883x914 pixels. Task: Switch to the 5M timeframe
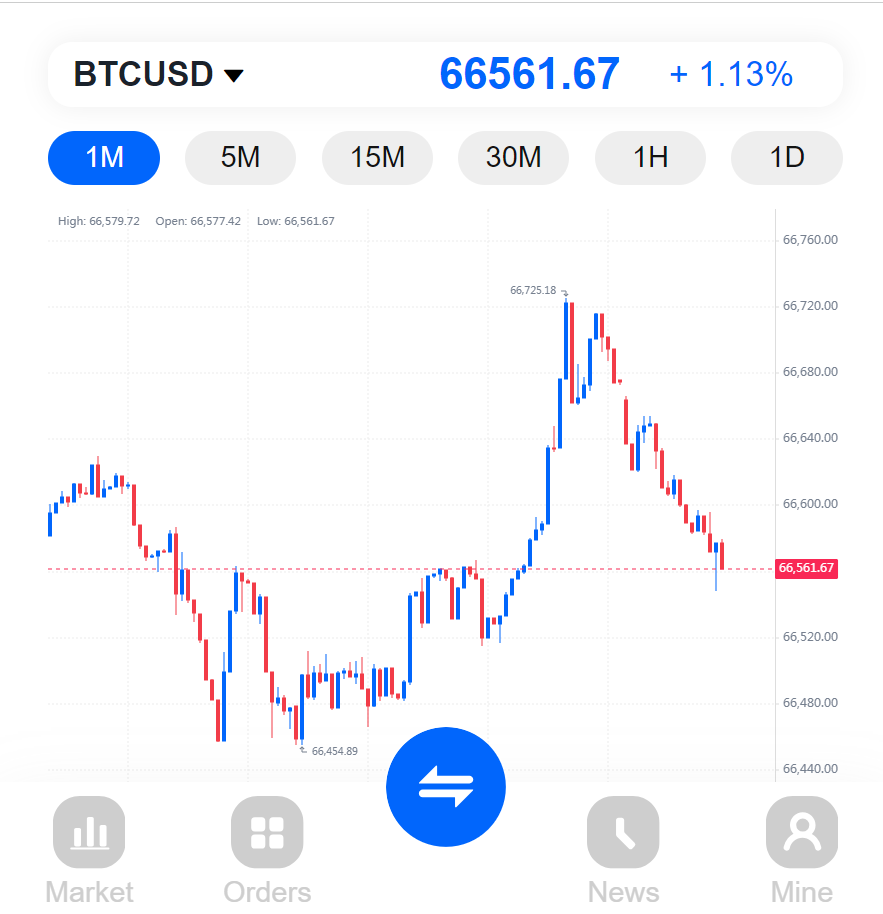pos(240,157)
